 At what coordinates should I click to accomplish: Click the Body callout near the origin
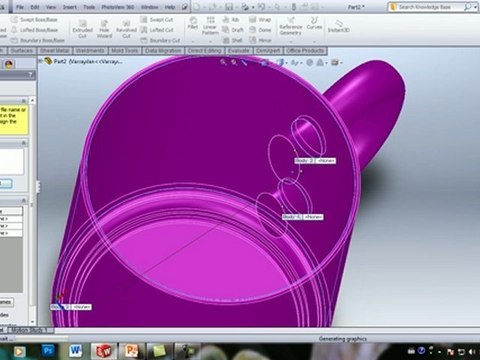tap(71, 307)
